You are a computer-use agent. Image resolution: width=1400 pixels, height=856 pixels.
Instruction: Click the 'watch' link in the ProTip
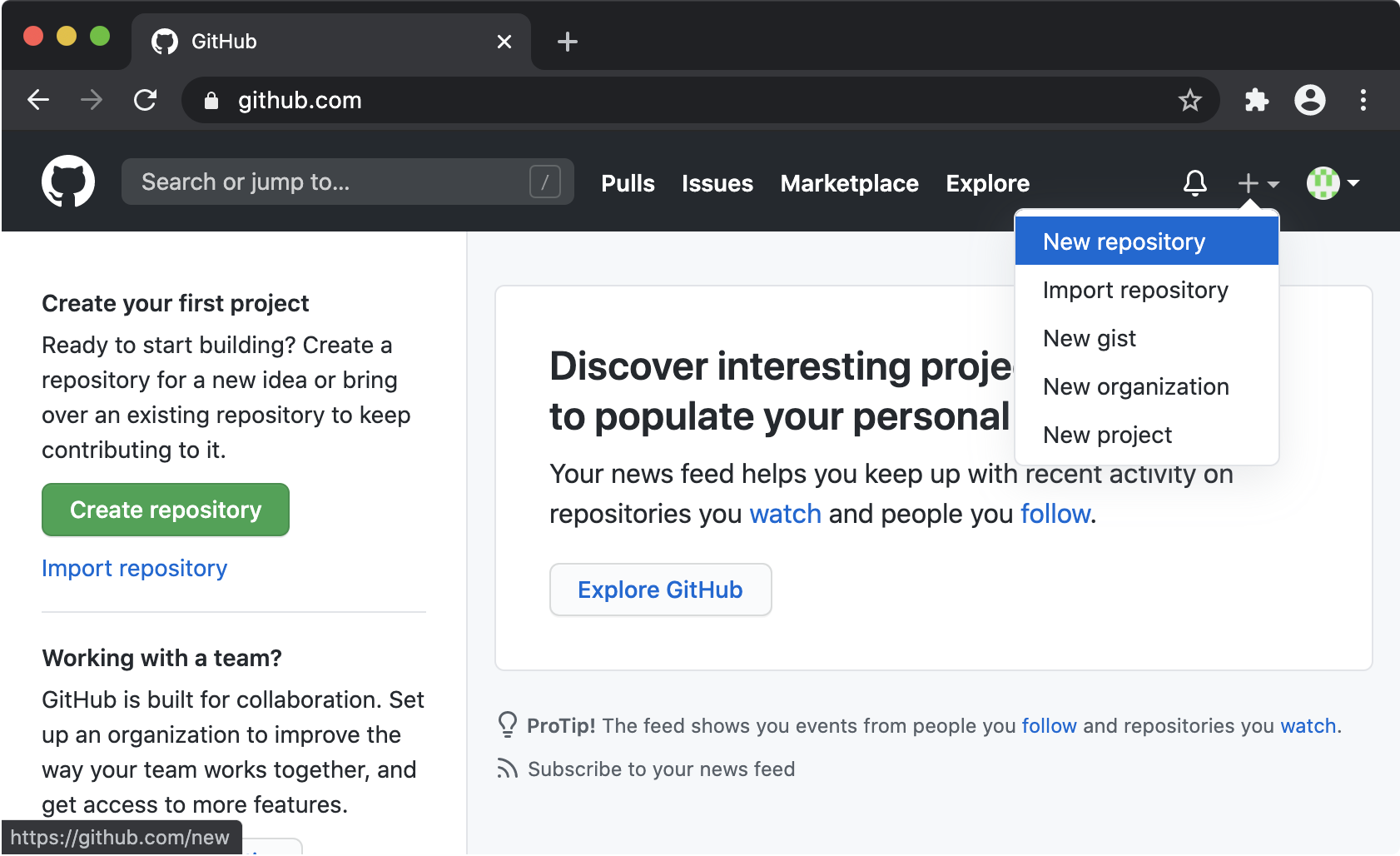pyautogui.click(x=1308, y=725)
